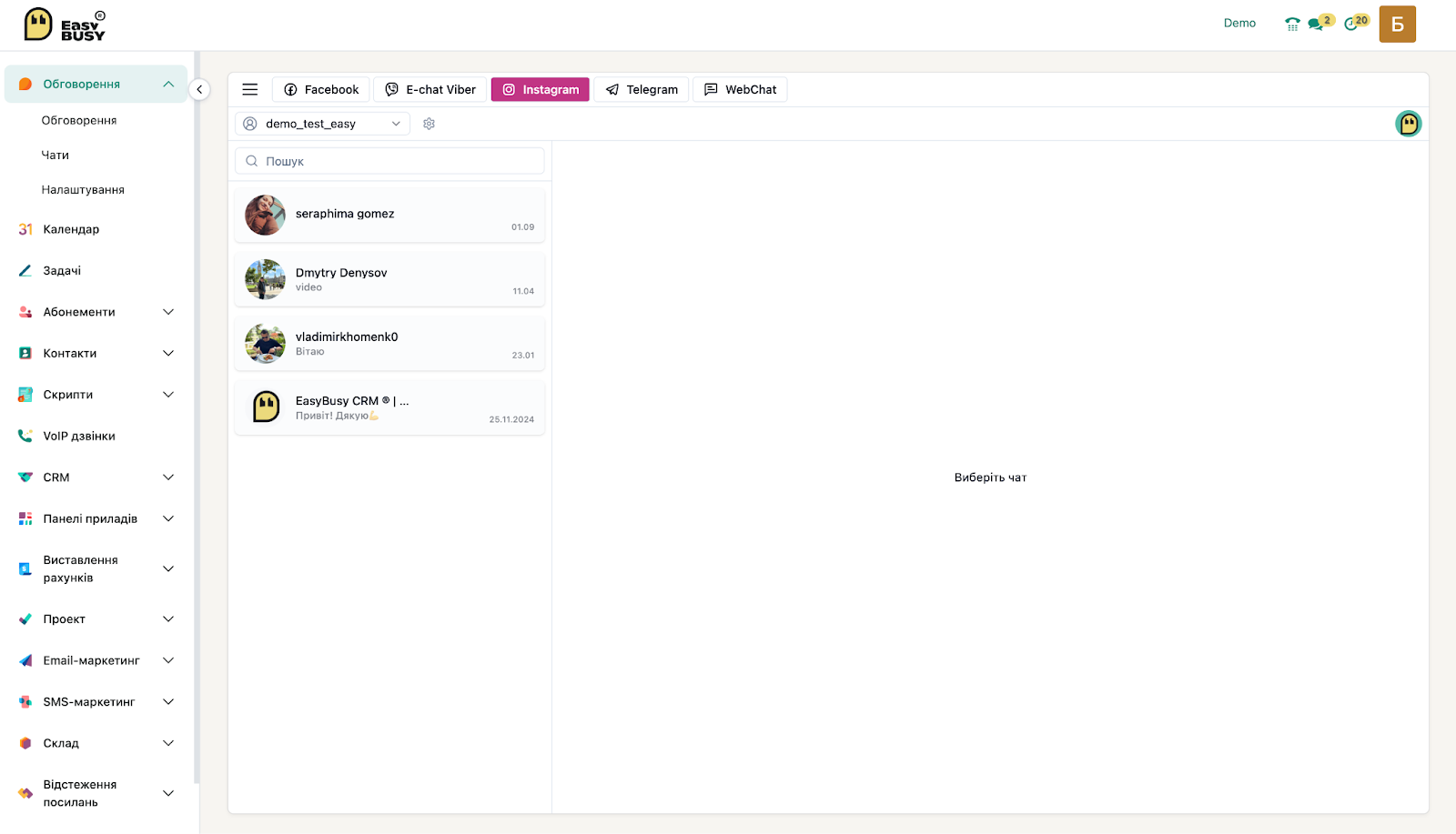Click the Абонементи sidebar icon
Image resolution: width=1456 pixels, height=834 pixels.
(x=25, y=312)
